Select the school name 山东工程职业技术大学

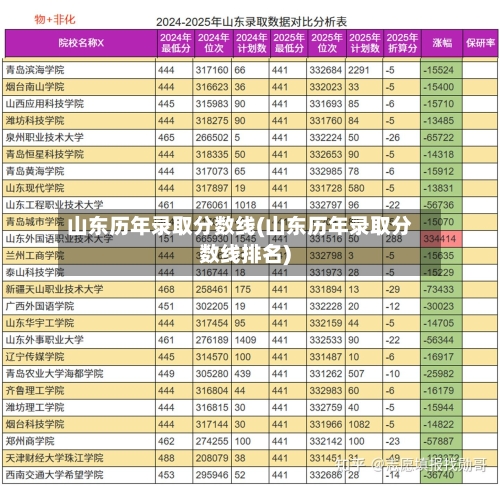click(54, 205)
